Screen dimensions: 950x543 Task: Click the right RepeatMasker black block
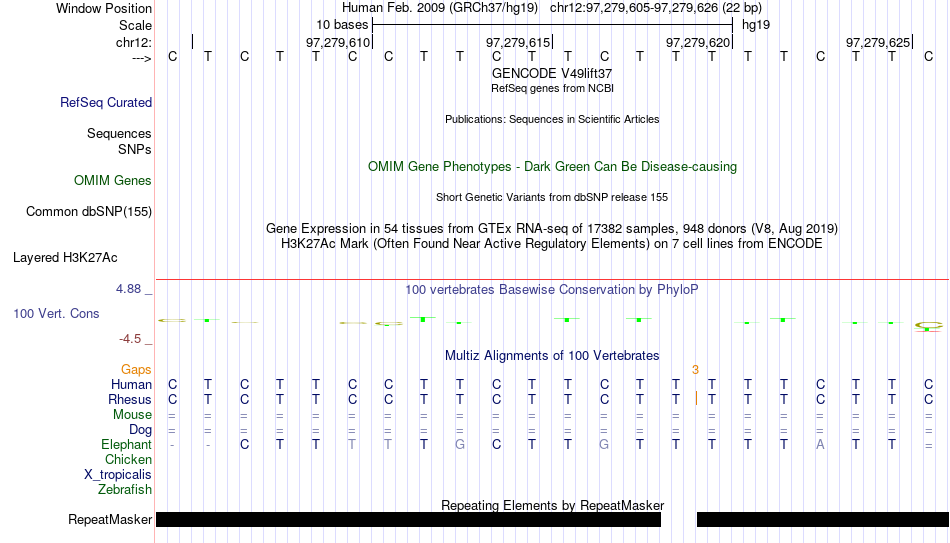click(823, 519)
